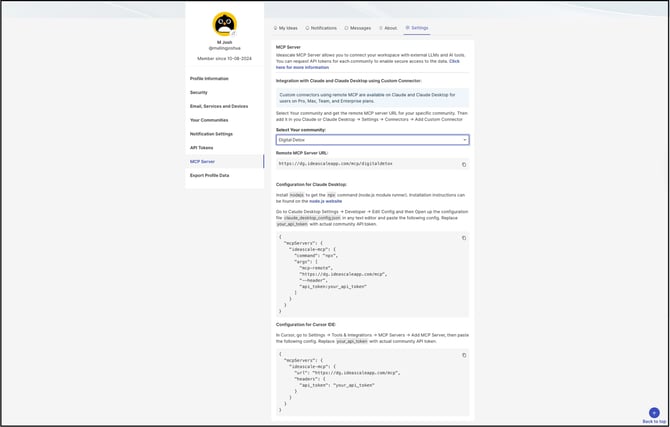Copy the Claude Desktop config code block

click(x=464, y=238)
